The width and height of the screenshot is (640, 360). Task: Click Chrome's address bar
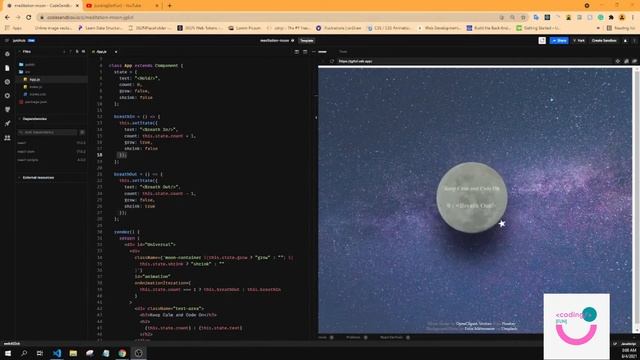click(269, 17)
